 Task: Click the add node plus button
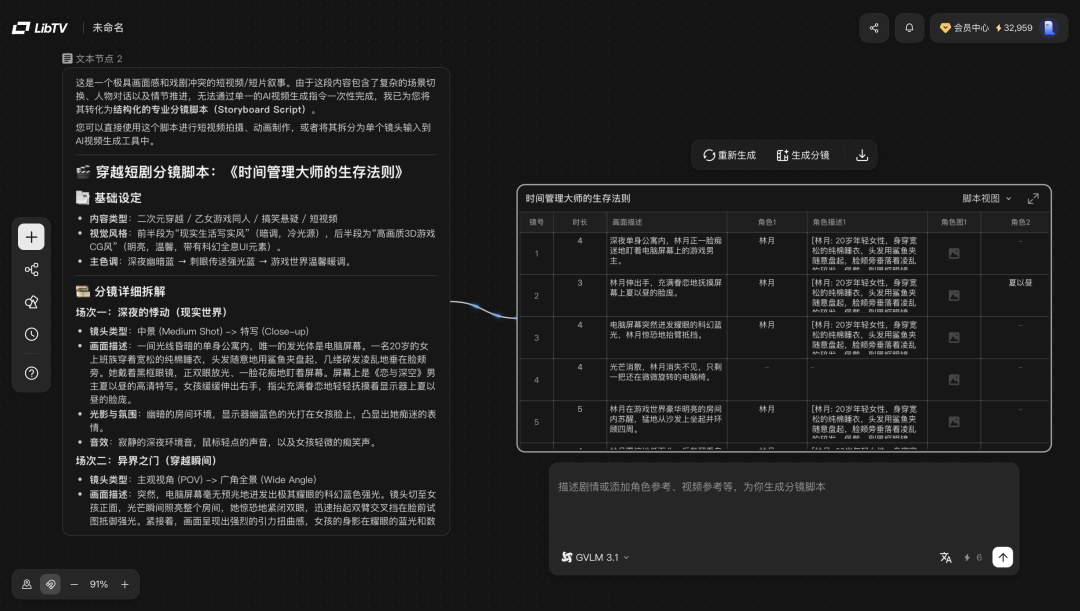31,237
